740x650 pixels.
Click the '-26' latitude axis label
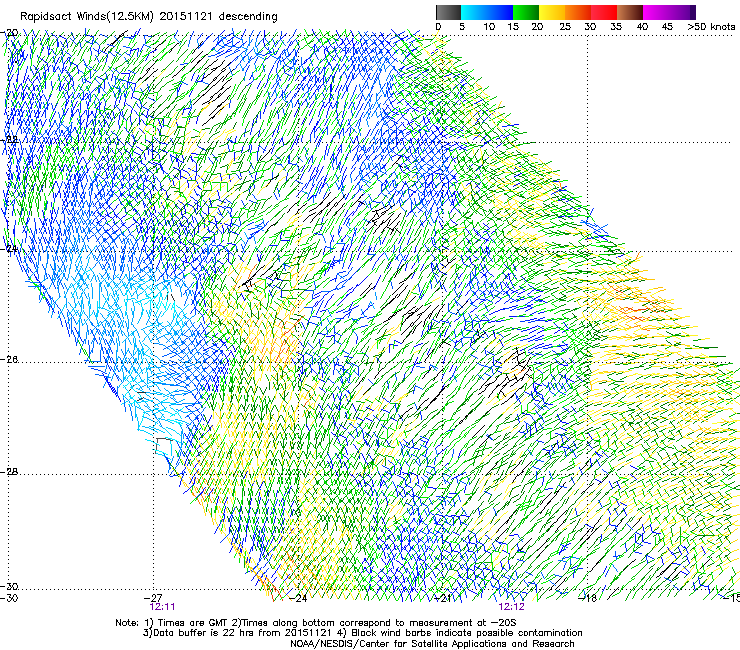9,360
